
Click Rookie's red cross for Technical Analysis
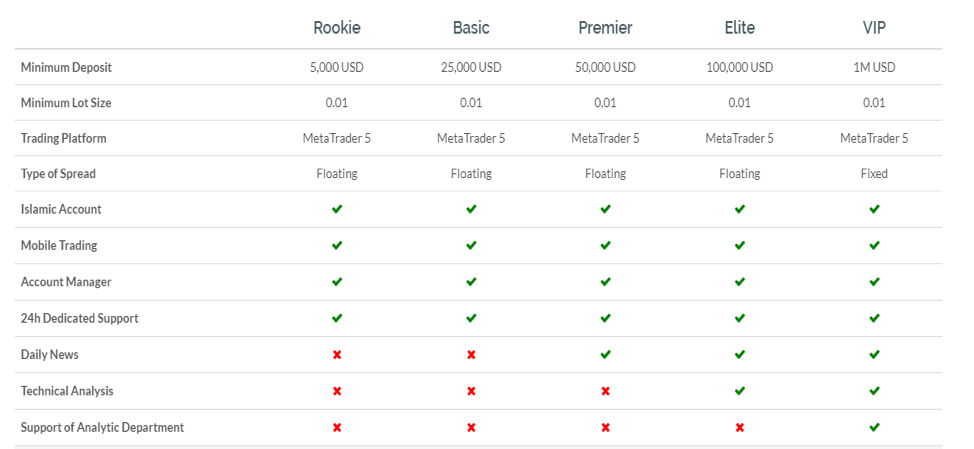point(337,391)
